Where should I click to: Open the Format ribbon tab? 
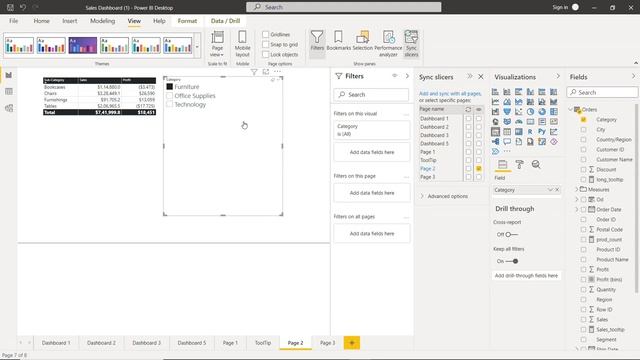point(187,21)
